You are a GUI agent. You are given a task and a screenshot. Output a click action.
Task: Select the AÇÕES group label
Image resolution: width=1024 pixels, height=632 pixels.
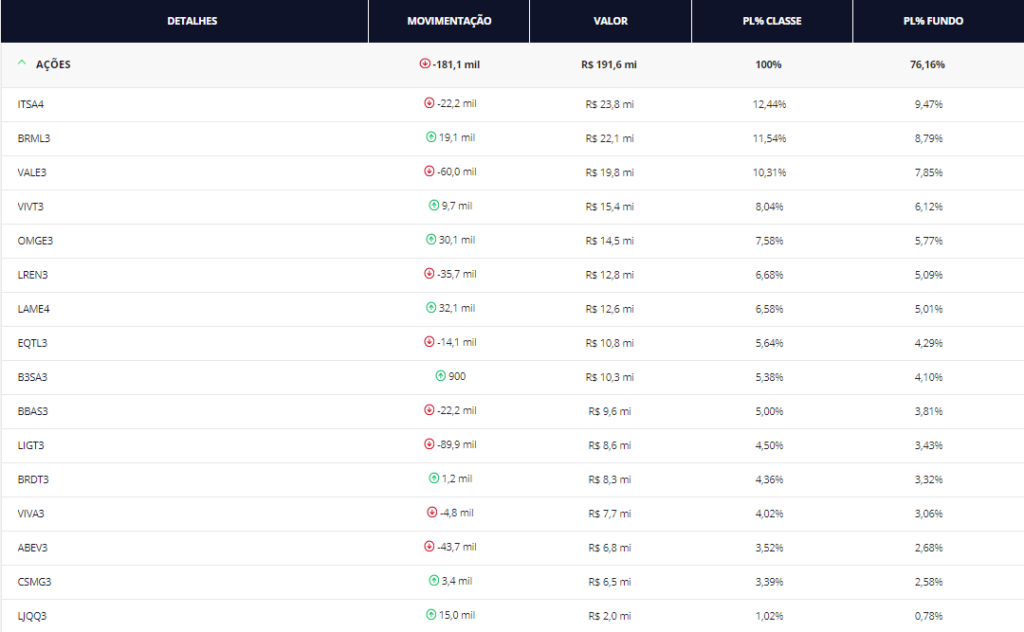[53, 64]
